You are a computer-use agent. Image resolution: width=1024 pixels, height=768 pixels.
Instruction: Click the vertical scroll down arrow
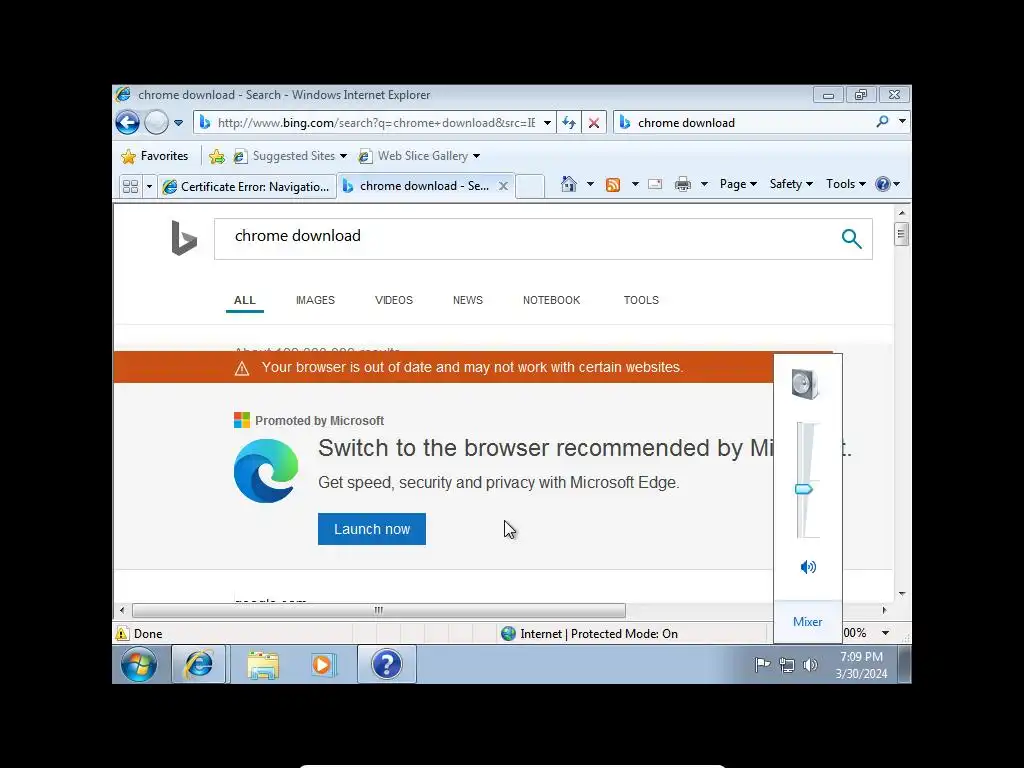[x=901, y=594]
